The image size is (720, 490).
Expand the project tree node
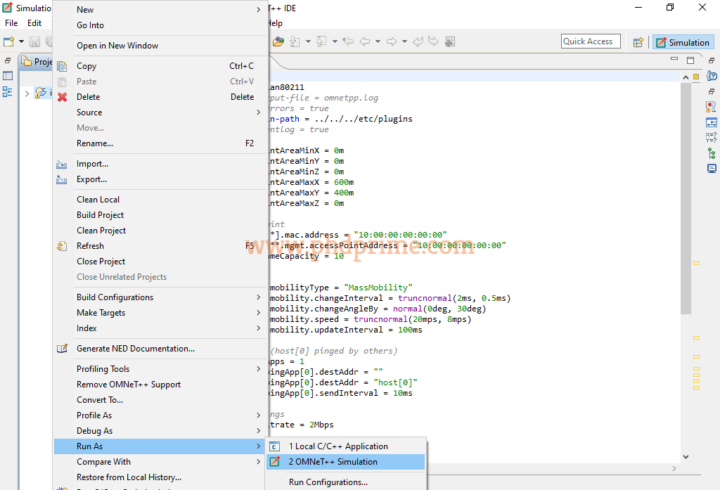27,93
